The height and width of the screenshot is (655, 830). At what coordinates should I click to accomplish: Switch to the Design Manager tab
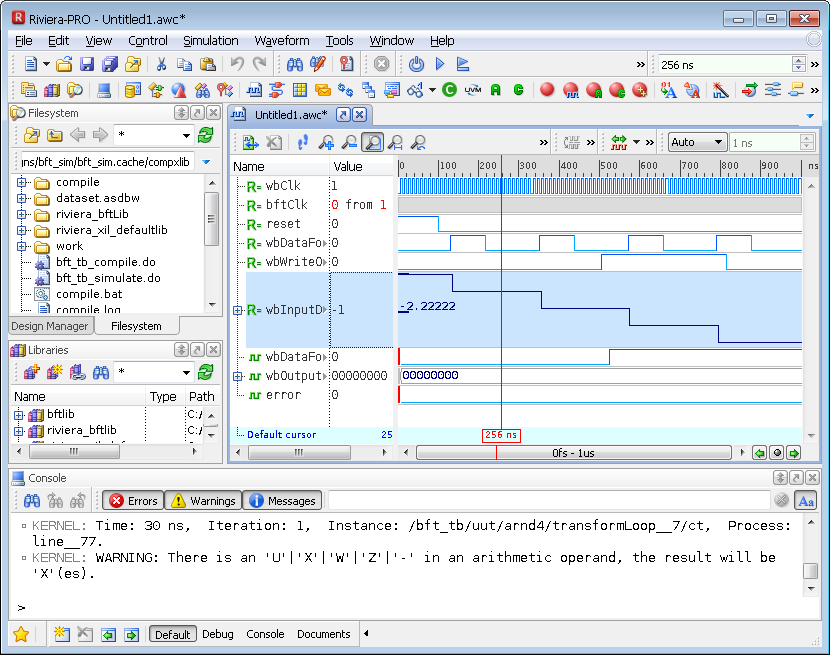click(50, 326)
